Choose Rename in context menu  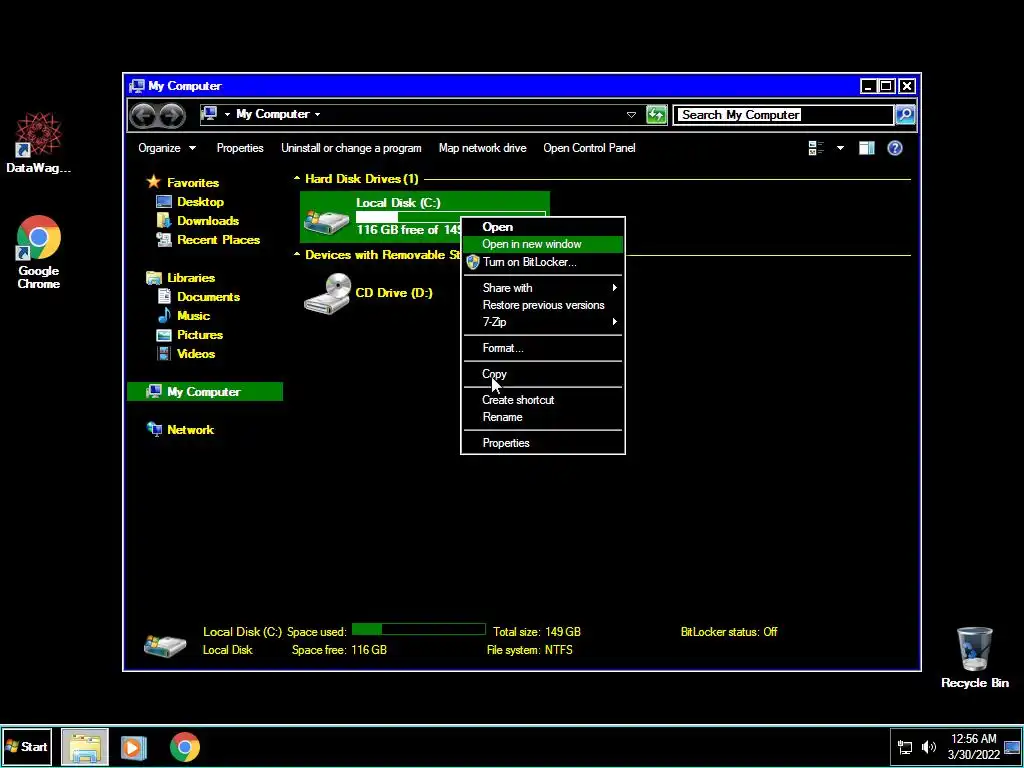coord(543,417)
